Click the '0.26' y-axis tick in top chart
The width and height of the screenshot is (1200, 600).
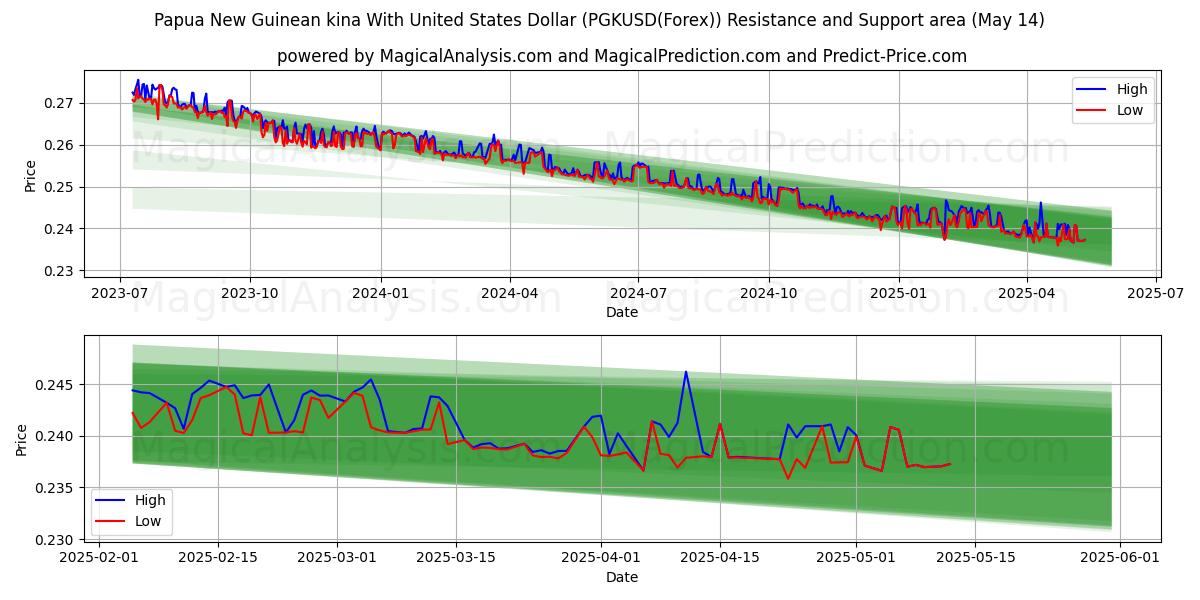(x=60, y=145)
